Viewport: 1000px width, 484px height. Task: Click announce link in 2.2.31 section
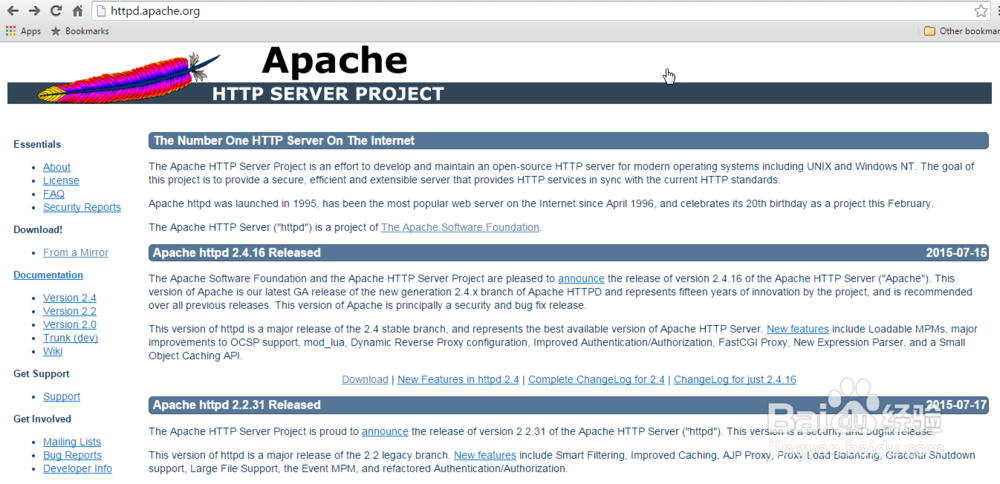click(385, 431)
